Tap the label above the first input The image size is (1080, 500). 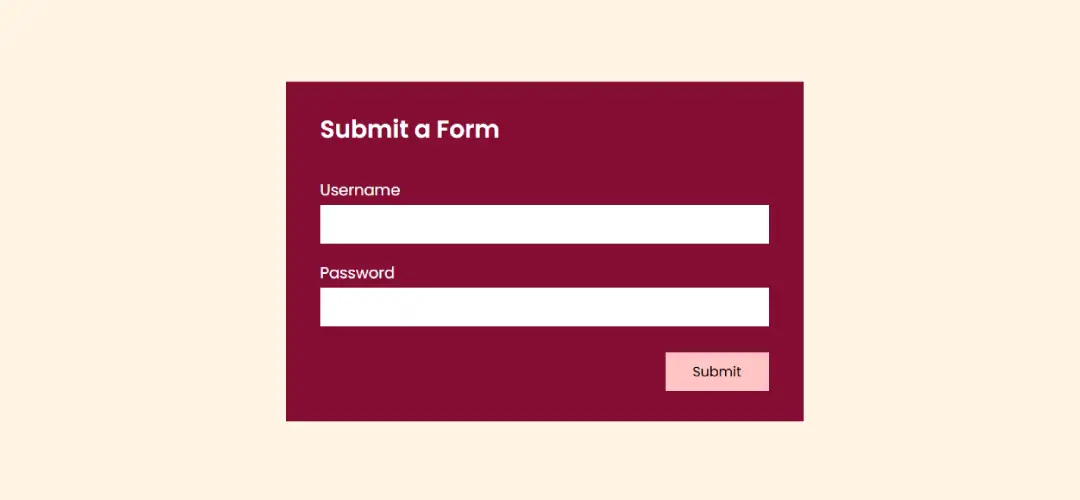coord(360,190)
